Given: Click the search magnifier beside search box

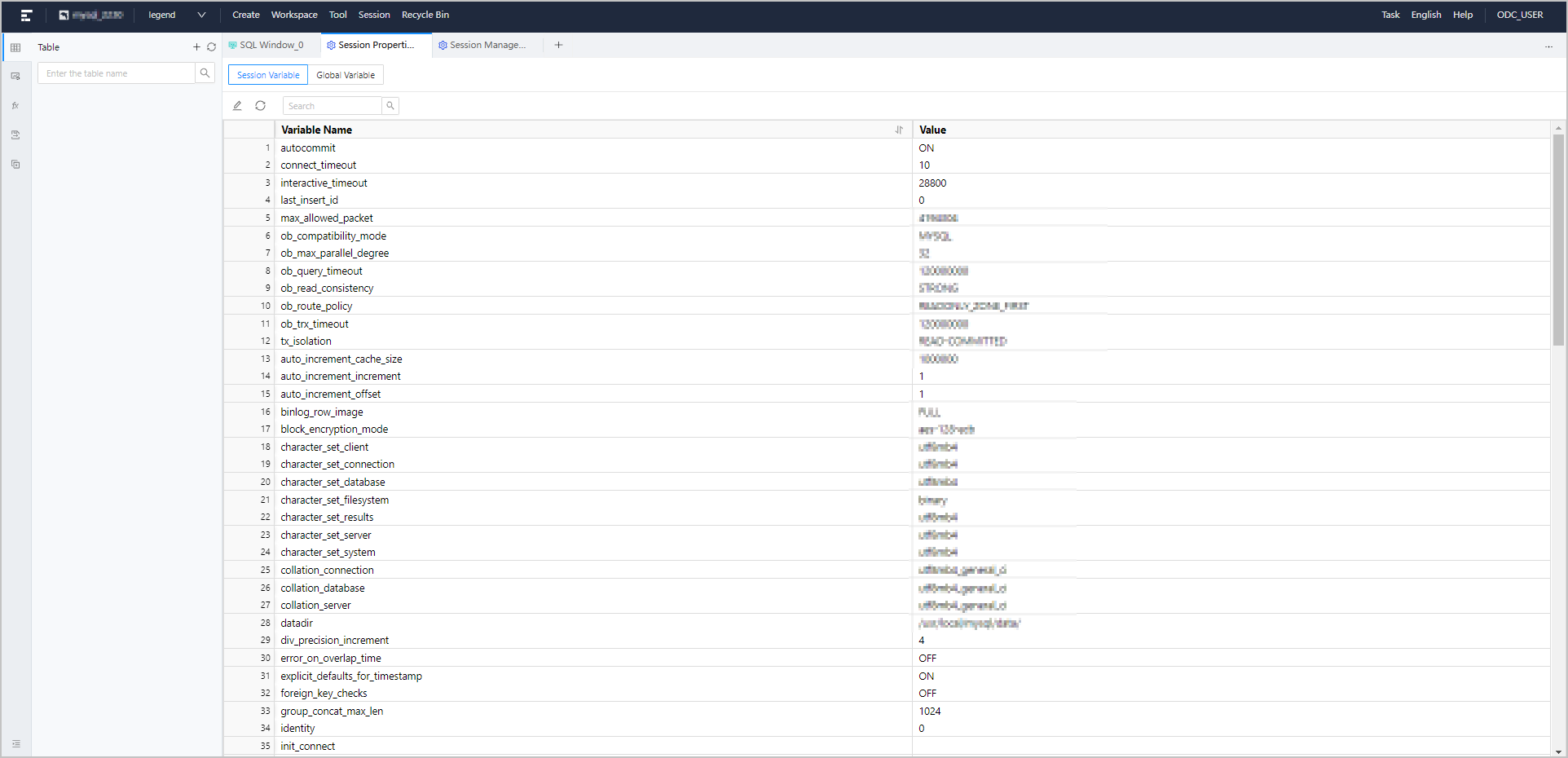Looking at the screenshot, I should tap(390, 105).
